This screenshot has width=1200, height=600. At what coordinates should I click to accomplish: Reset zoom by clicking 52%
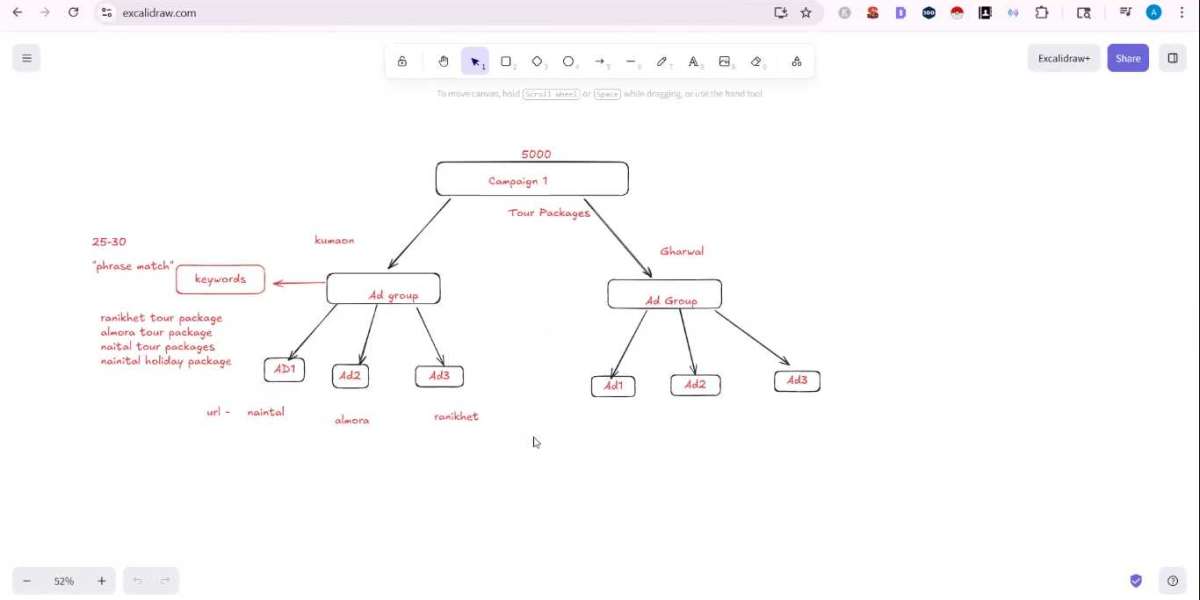pos(64,581)
